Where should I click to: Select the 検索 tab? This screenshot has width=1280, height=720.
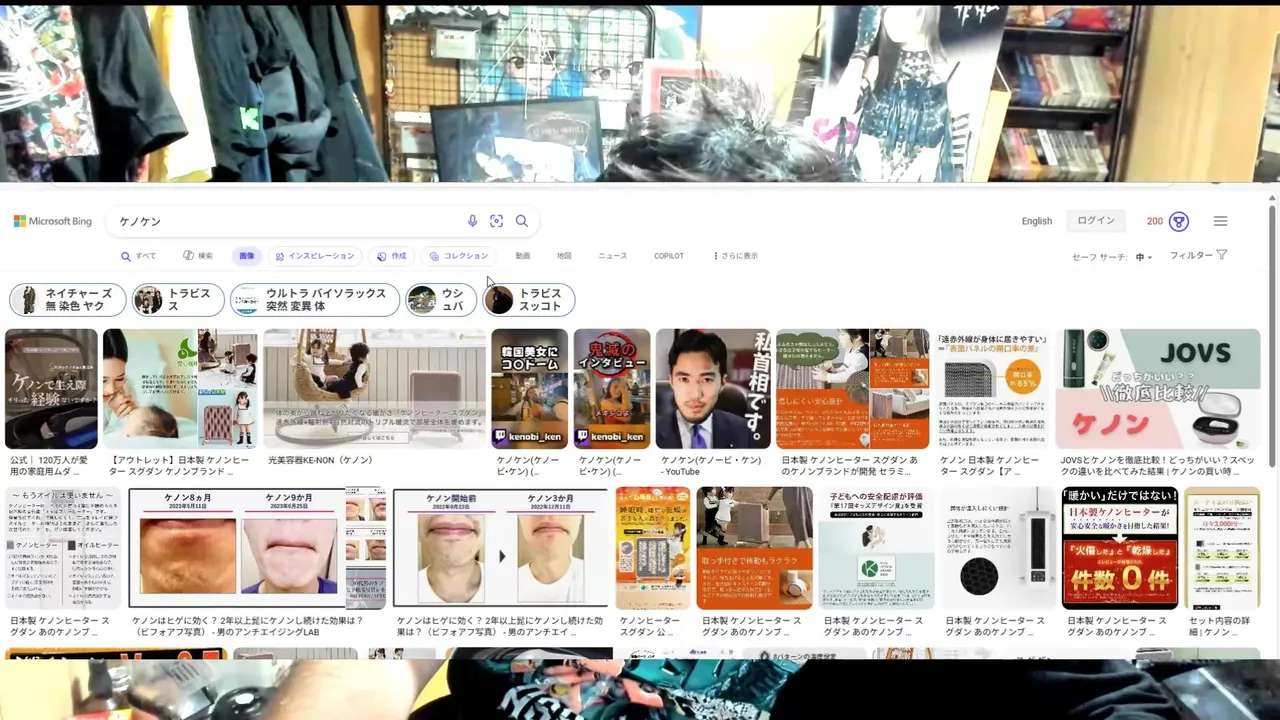[198, 256]
